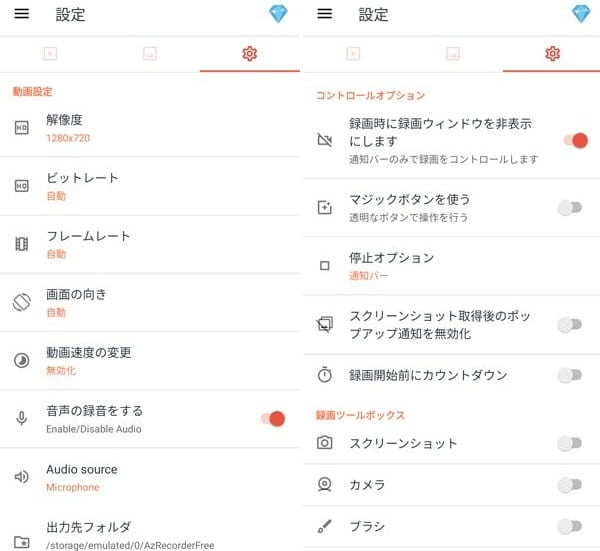Open フレームレート setting

(x=150, y=244)
